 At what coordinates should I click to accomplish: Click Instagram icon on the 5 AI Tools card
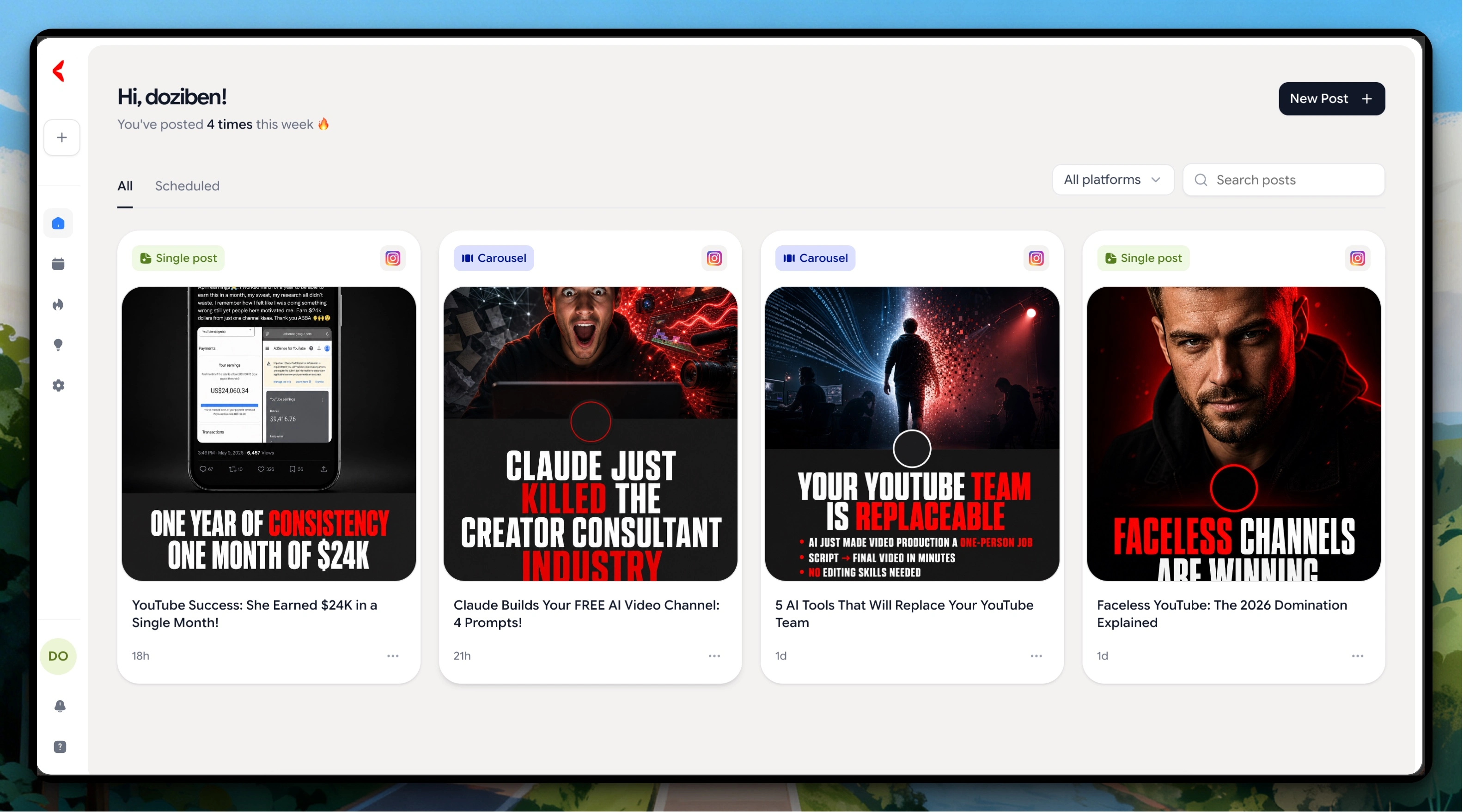1036,258
